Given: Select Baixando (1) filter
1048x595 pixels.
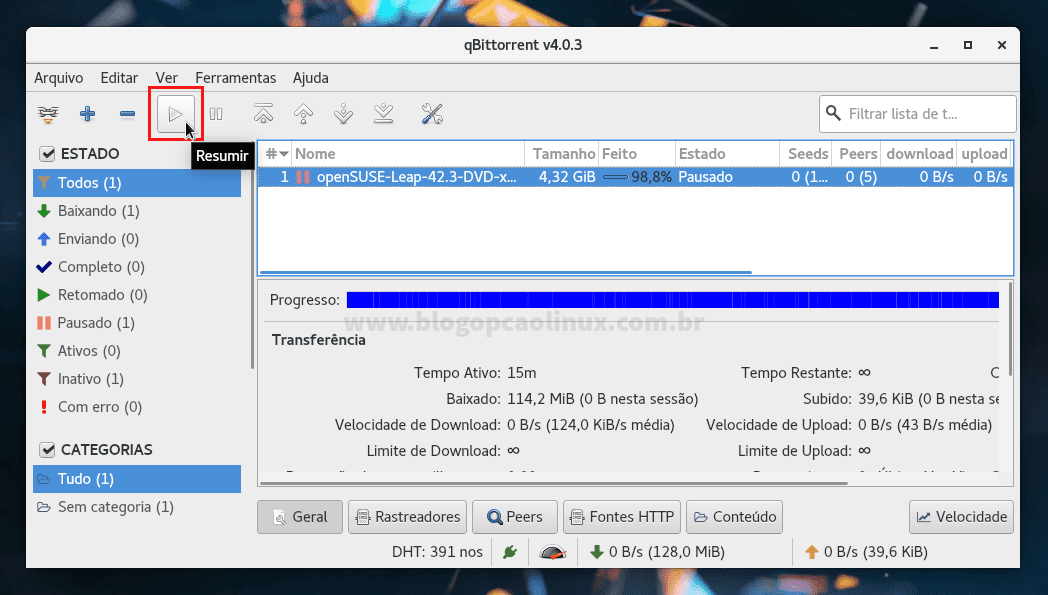Looking at the screenshot, I should pos(137,211).
